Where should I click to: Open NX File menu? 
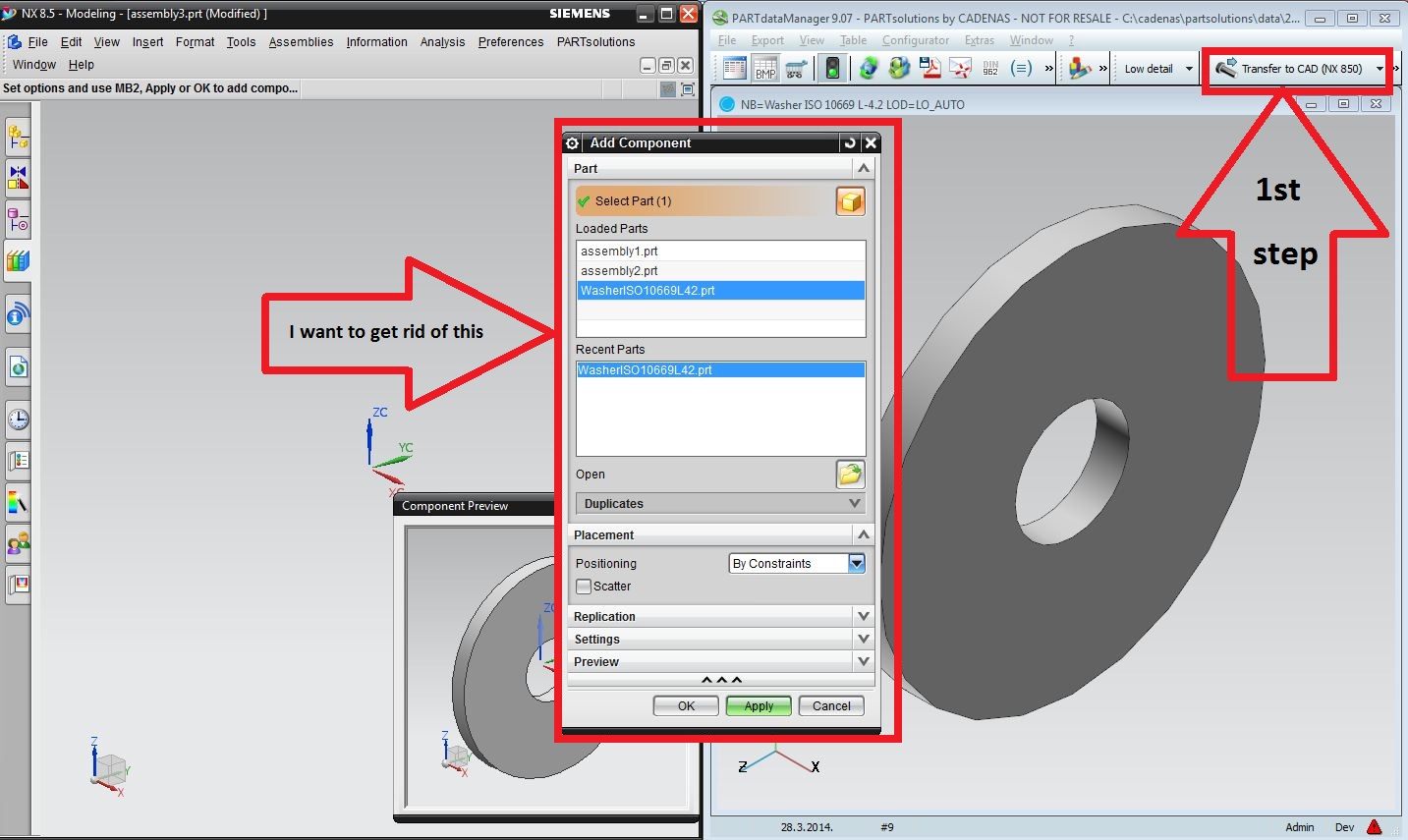pos(37,42)
